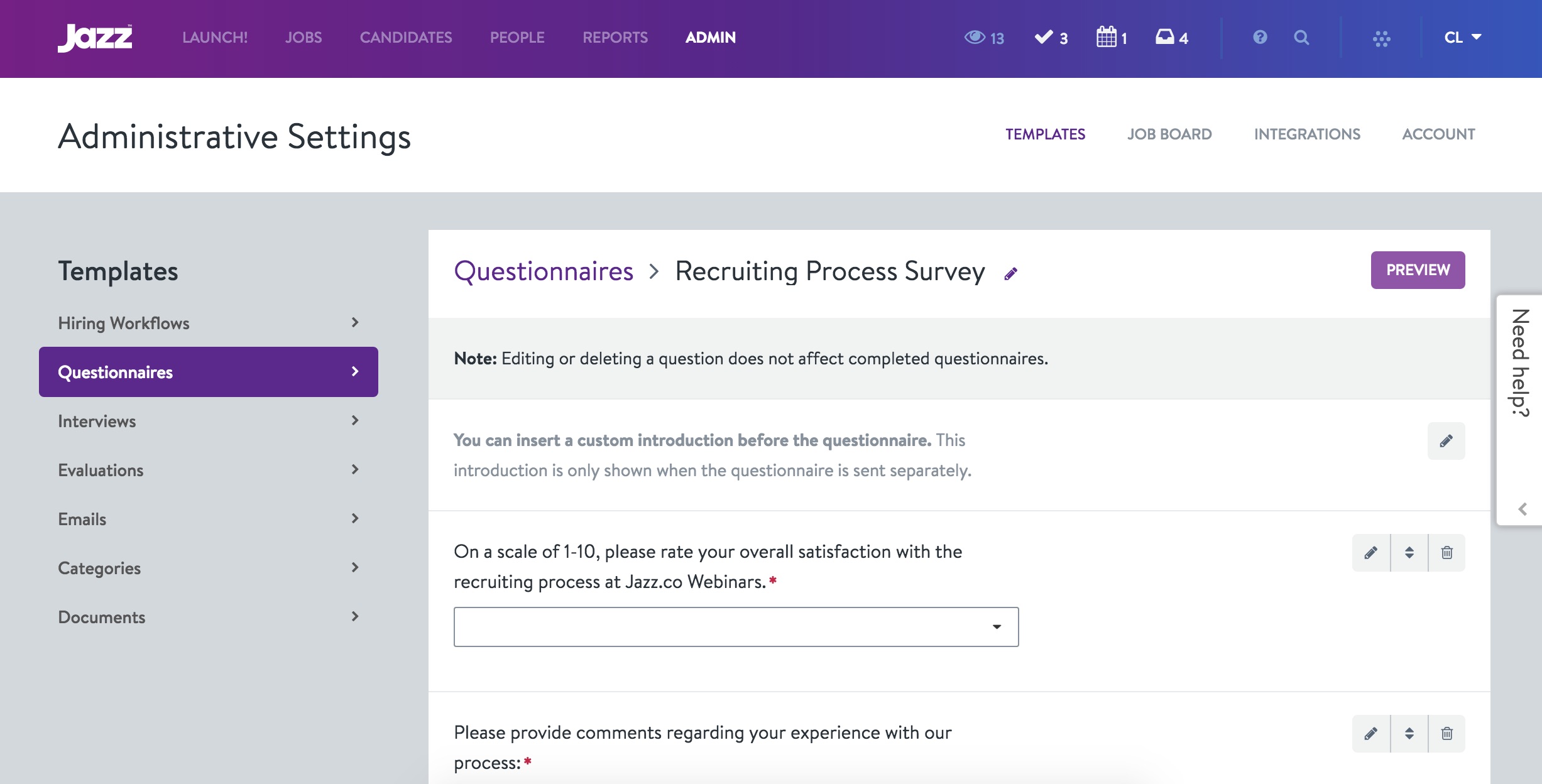The width and height of the screenshot is (1542, 784).
Task: Open the PEOPLE menu item
Action: [x=517, y=38]
